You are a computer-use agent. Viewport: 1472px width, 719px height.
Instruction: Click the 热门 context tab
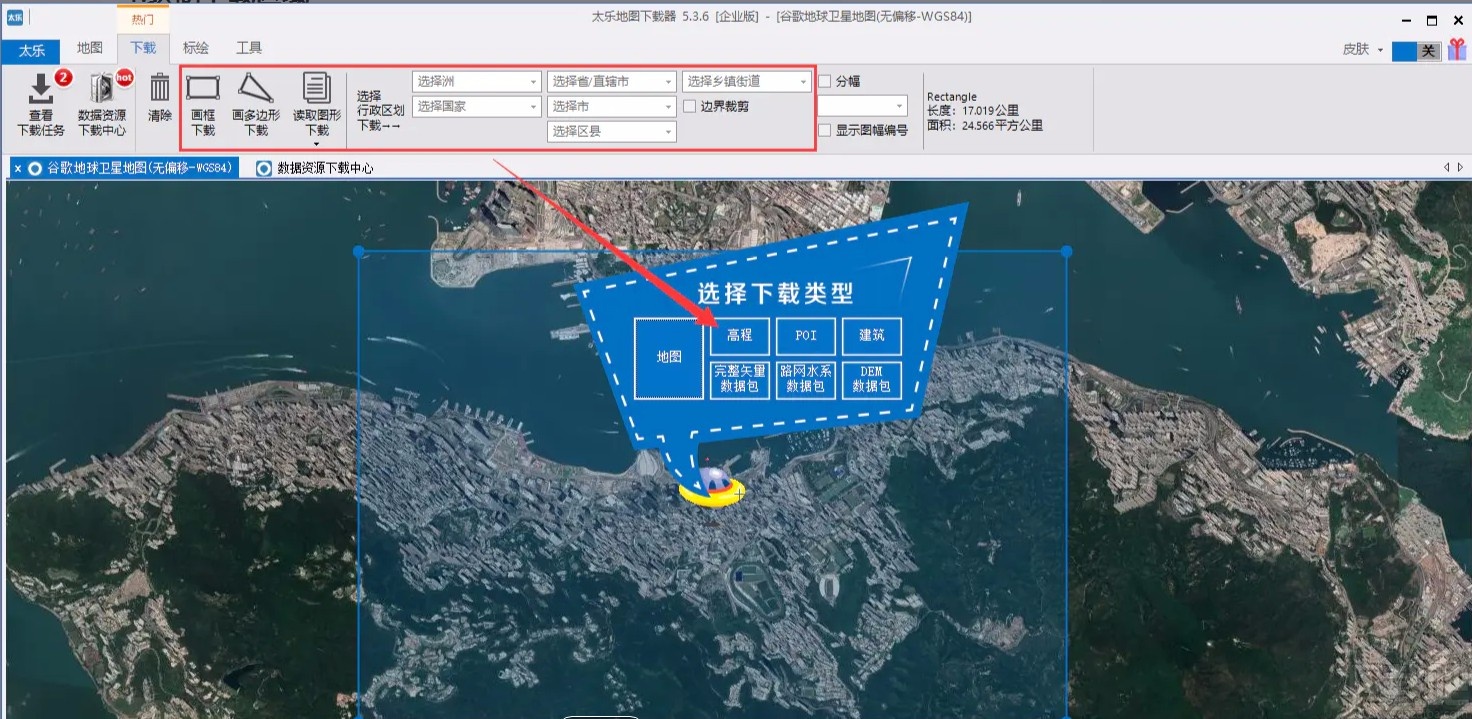143,19
